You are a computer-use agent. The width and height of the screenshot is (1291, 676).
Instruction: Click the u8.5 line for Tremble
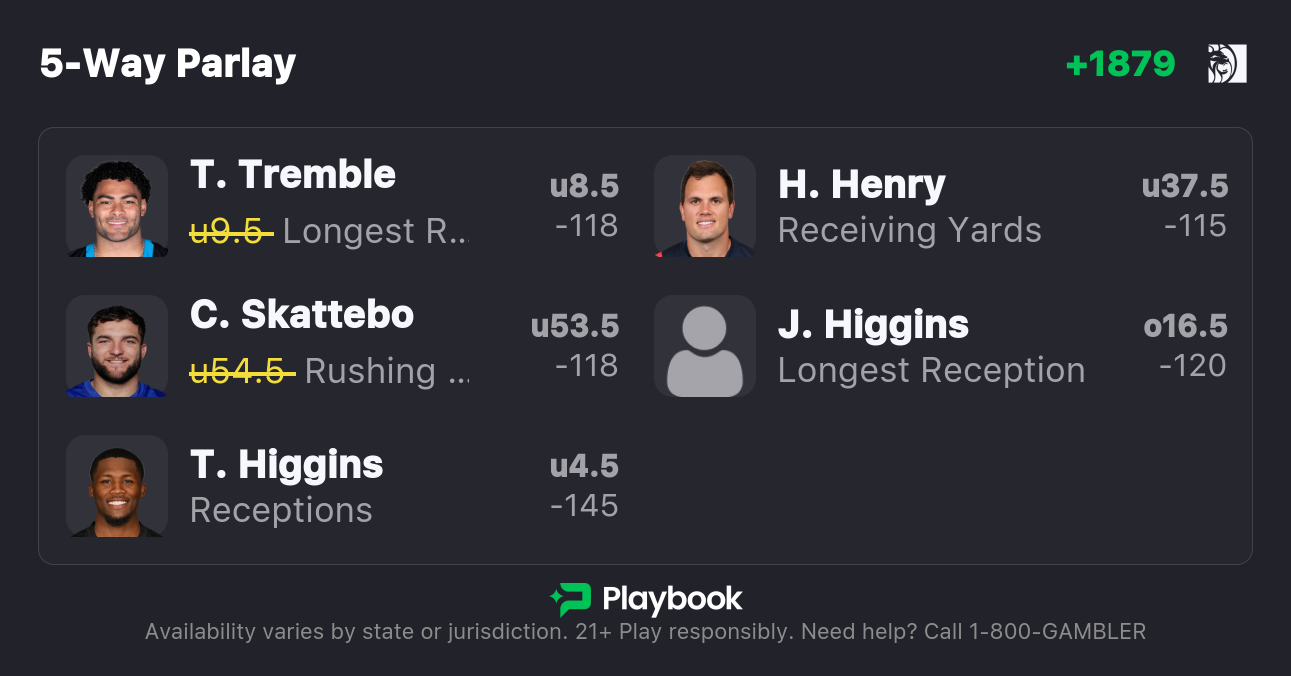click(x=584, y=186)
